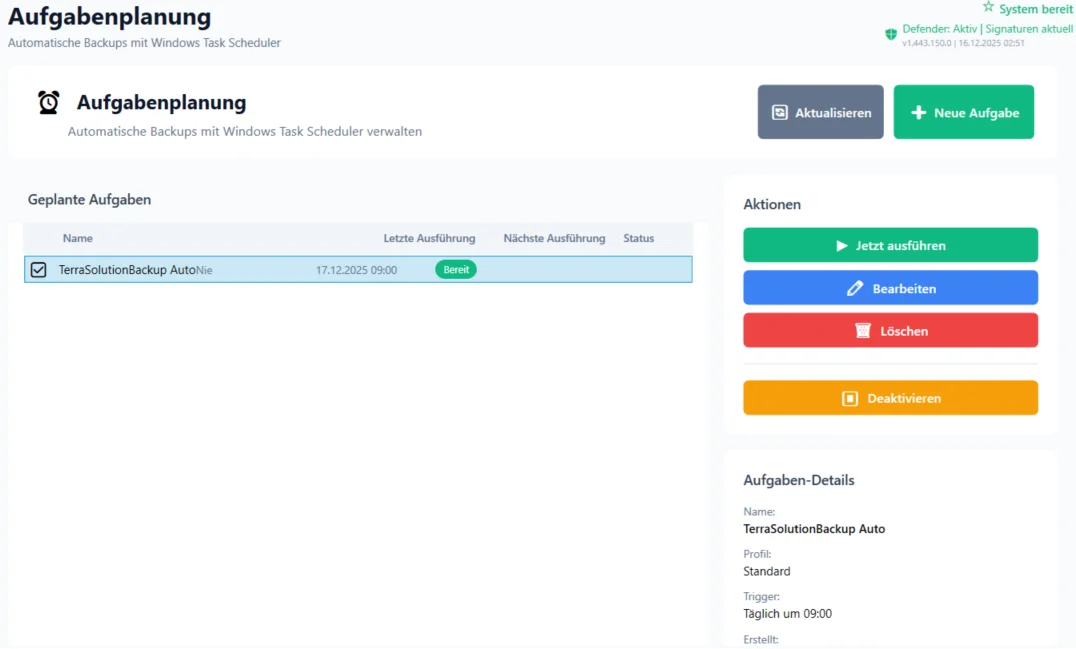Click the Status column header
The image size is (1076, 649).
638,238
